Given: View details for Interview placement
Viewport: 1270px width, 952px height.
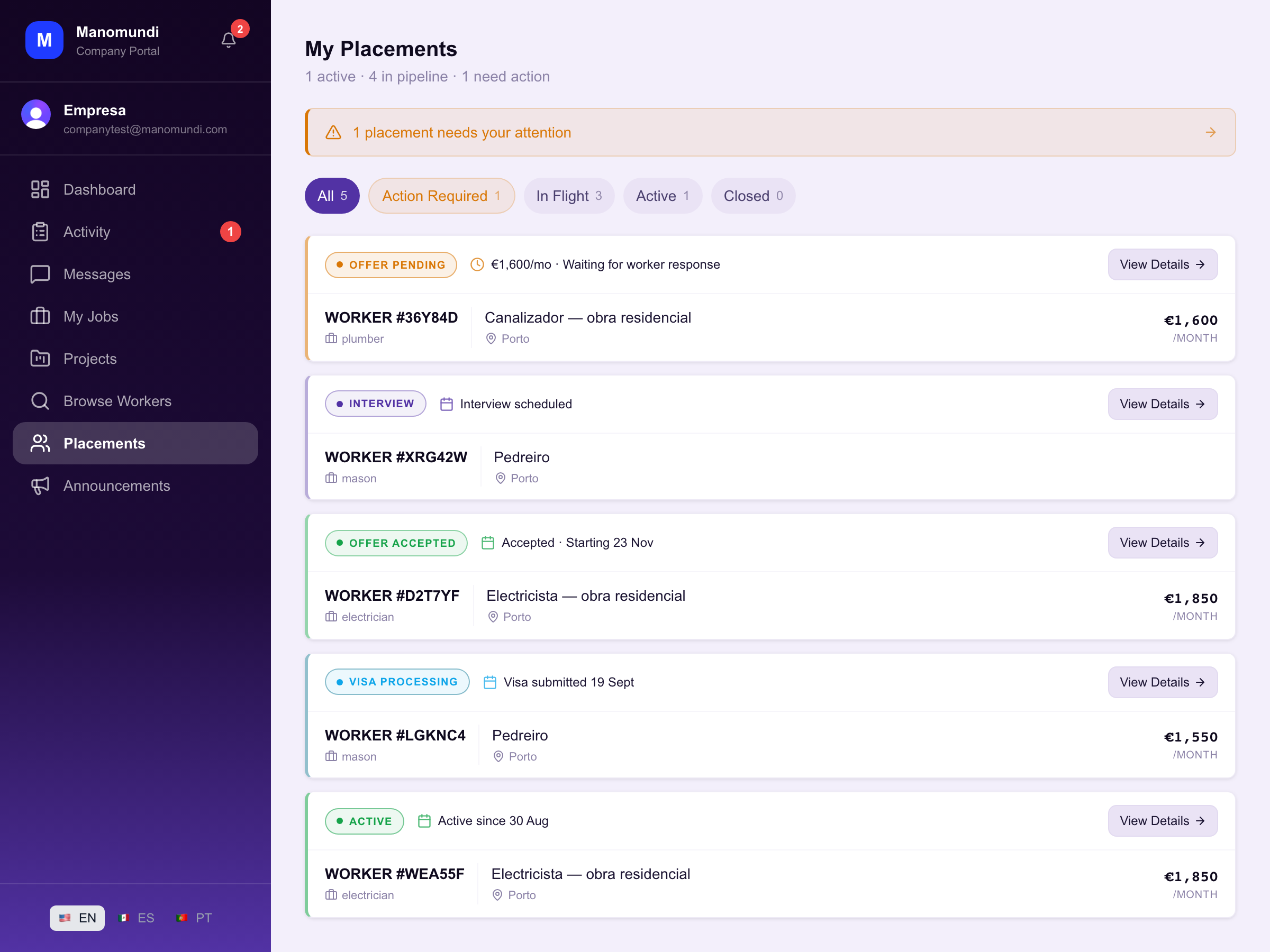Looking at the screenshot, I should click(1163, 404).
